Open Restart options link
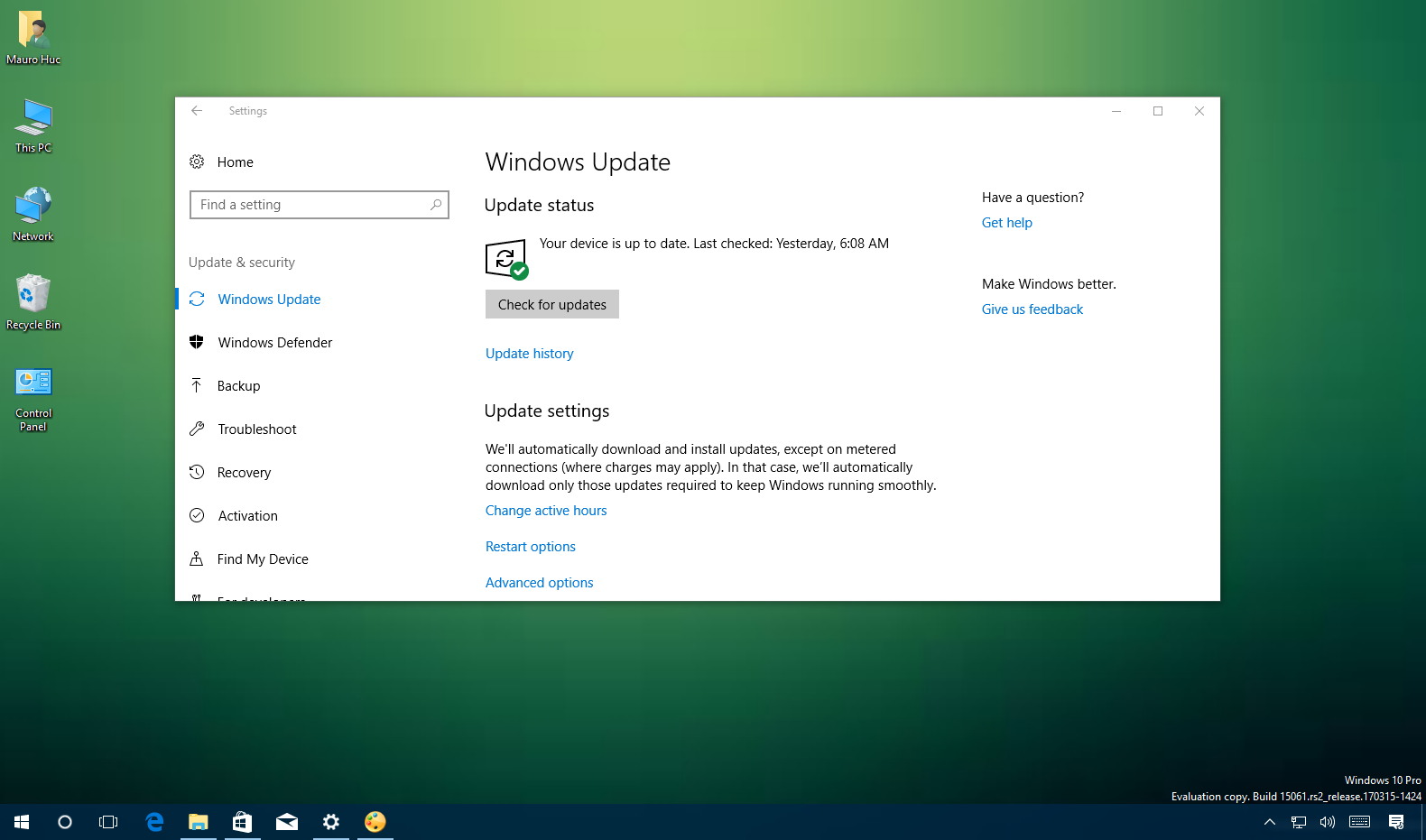Viewport: 1426px width, 840px height. (531, 547)
